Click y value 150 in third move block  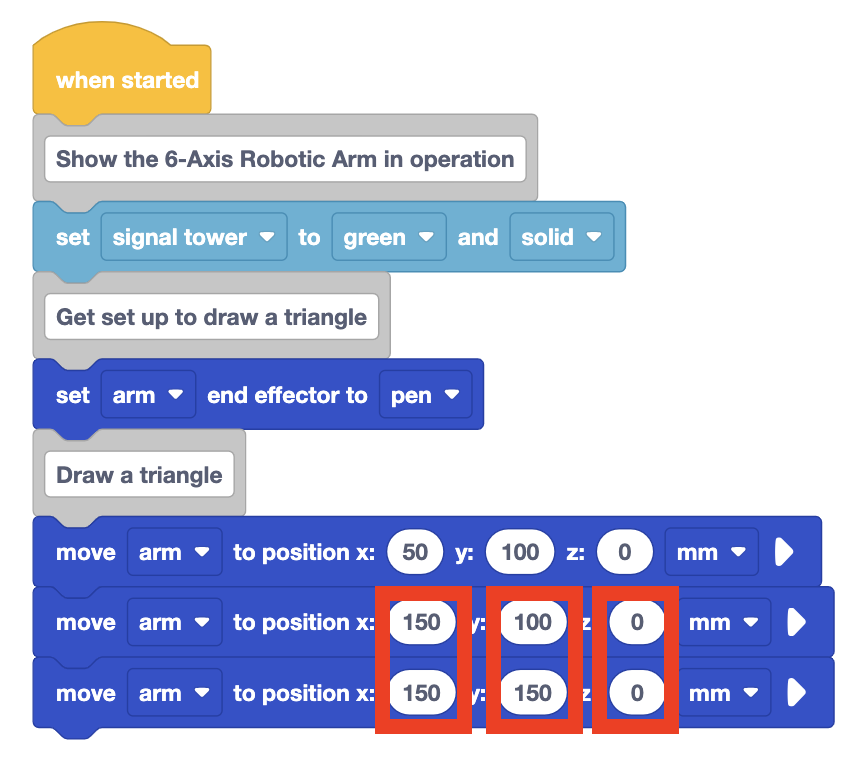point(533,693)
